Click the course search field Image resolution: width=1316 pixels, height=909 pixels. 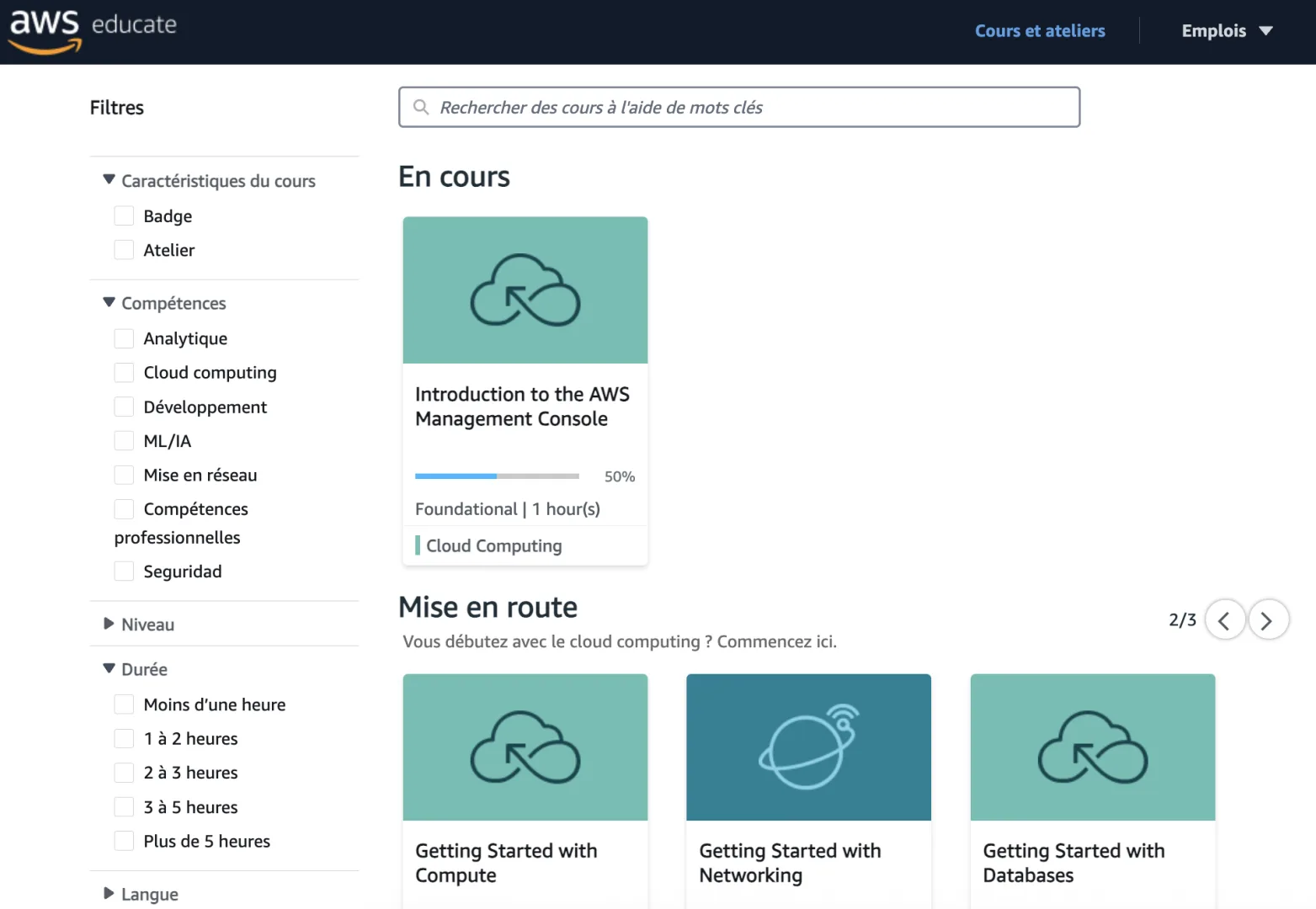coord(739,107)
